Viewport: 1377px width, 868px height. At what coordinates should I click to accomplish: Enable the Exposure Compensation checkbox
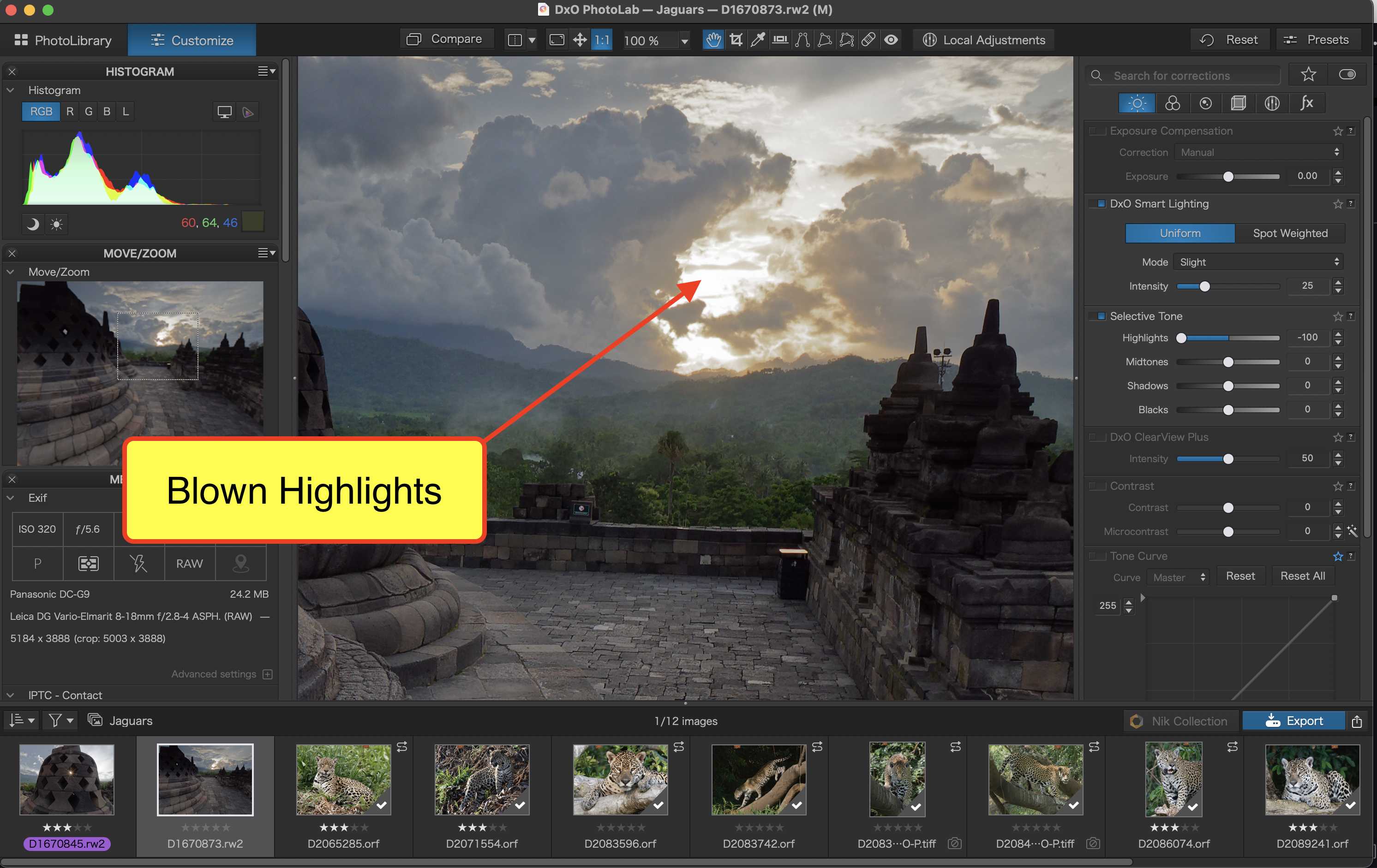coord(1096,131)
